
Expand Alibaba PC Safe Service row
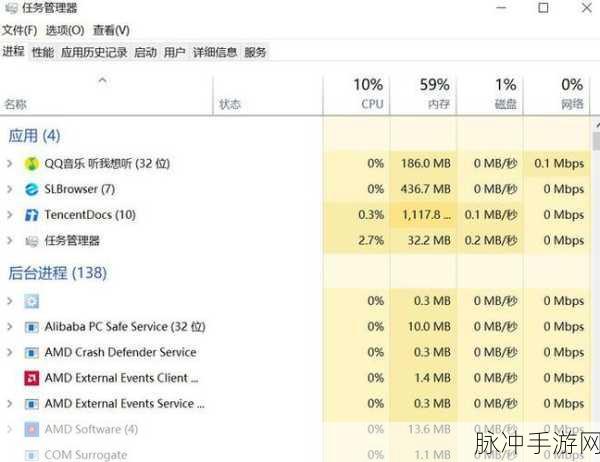(x=10, y=327)
